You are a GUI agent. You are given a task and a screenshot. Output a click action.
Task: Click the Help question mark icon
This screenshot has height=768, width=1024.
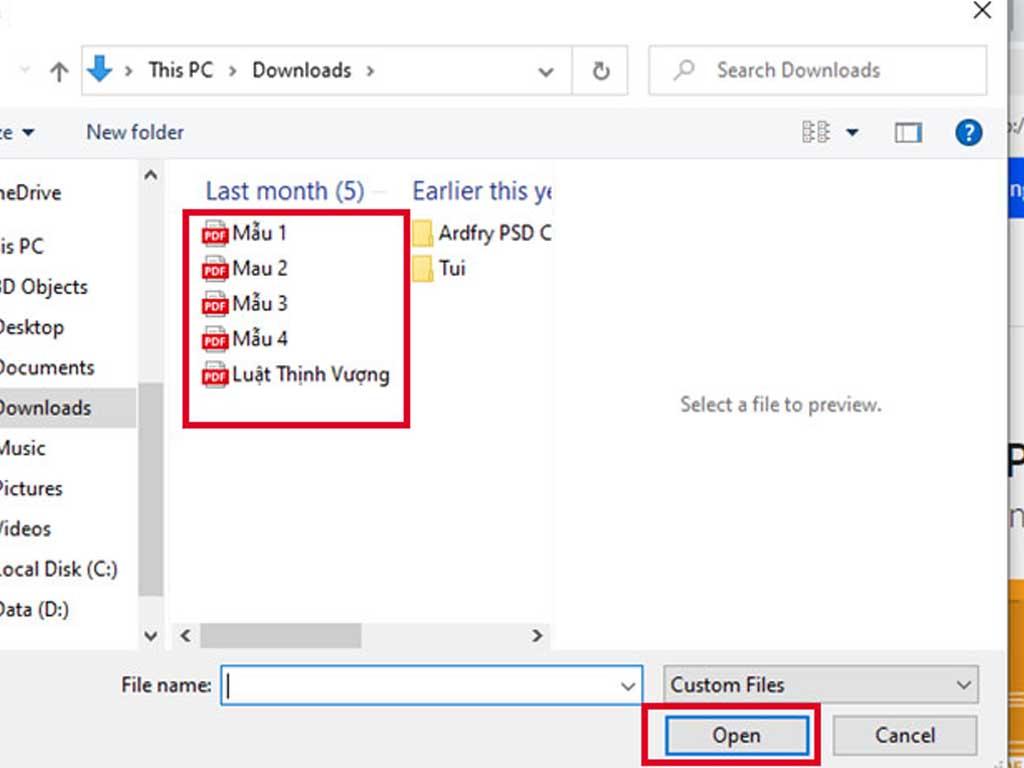coord(968,132)
